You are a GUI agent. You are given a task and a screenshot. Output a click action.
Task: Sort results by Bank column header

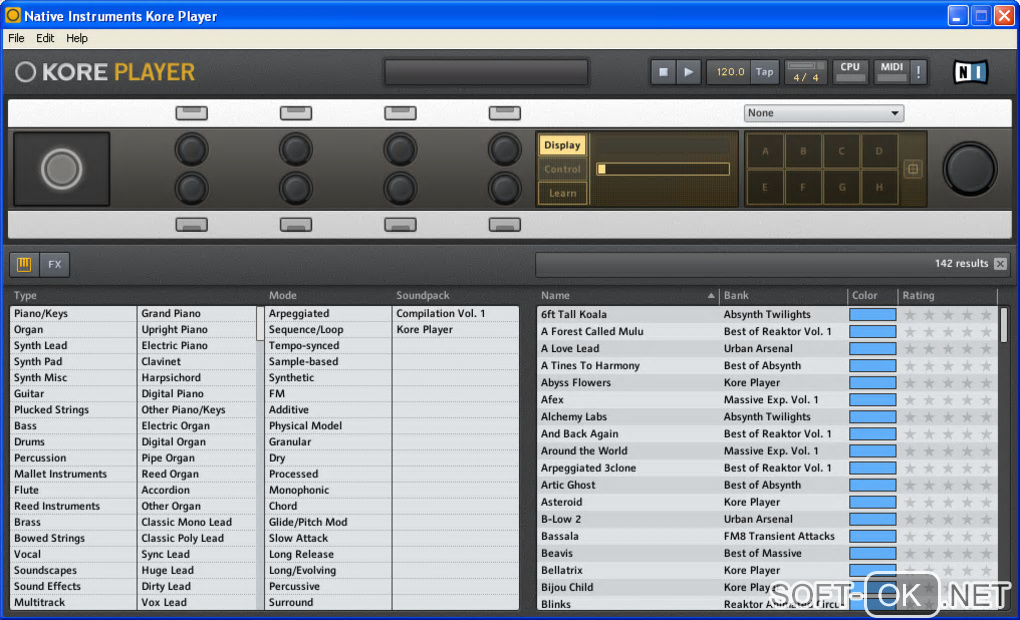tap(783, 295)
